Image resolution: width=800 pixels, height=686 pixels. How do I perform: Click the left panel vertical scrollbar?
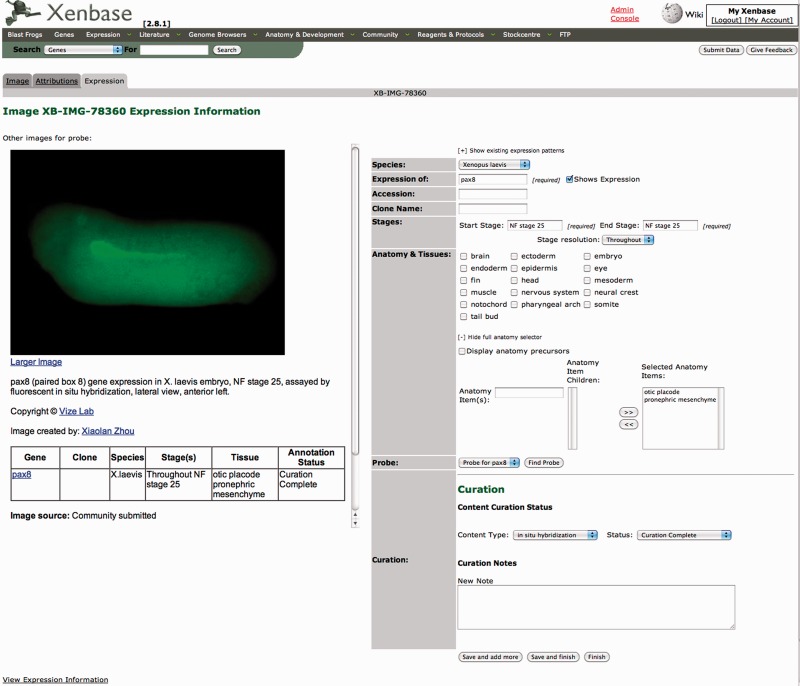coord(354,330)
